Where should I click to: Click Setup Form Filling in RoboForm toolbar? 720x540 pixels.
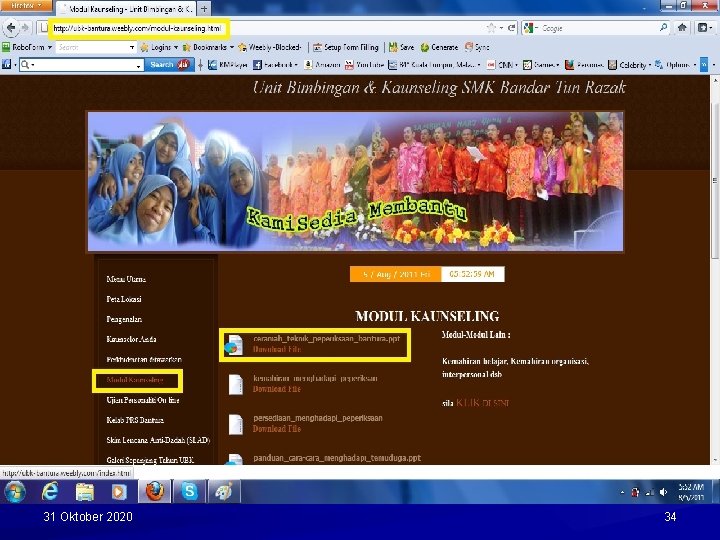coord(346,47)
